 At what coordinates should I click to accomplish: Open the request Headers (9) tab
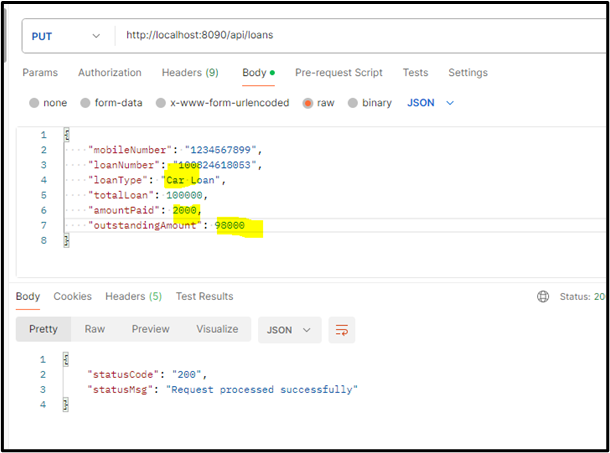pos(190,73)
